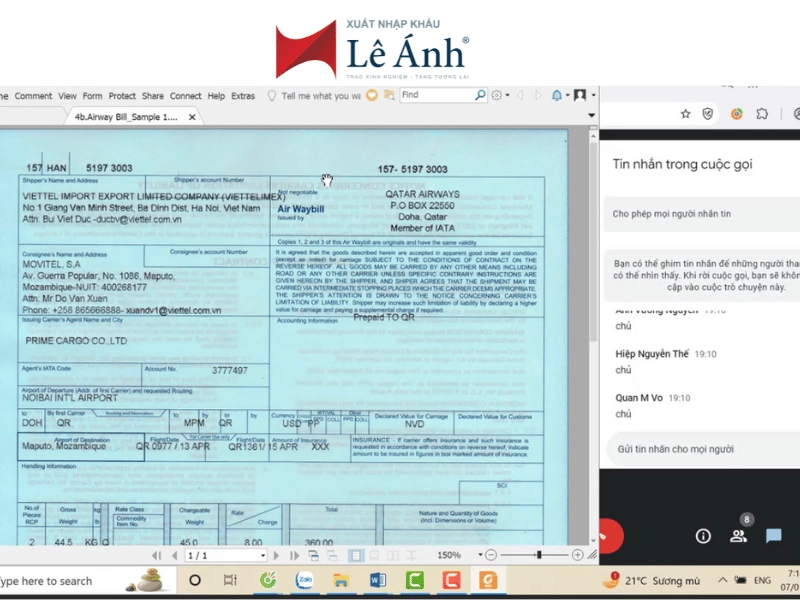Click the meeting info icon

(x=702, y=537)
